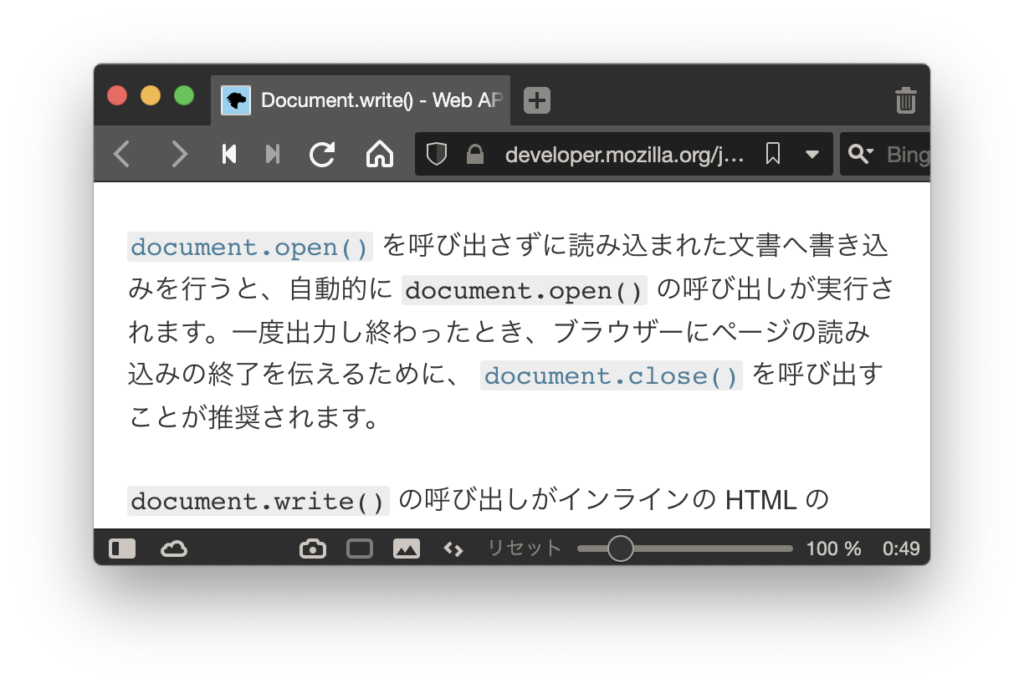
Task: Click the padlock site info icon
Action: (x=475, y=154)
